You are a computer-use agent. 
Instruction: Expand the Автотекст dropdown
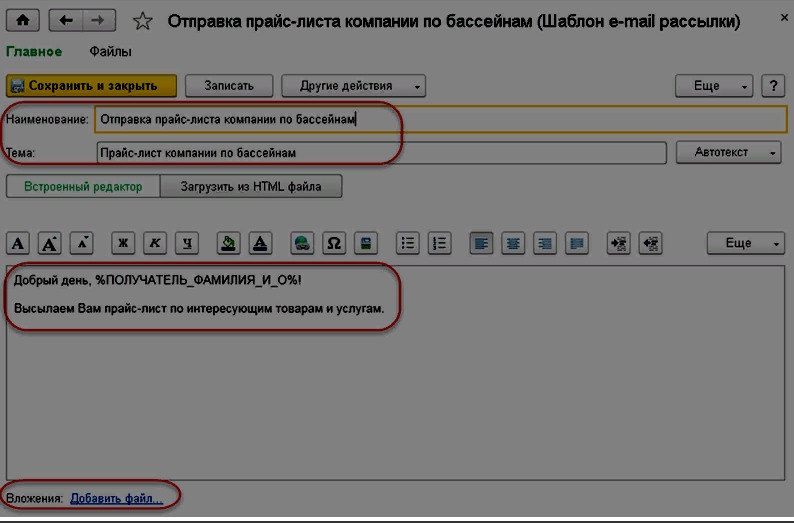[x=730, y=152]
